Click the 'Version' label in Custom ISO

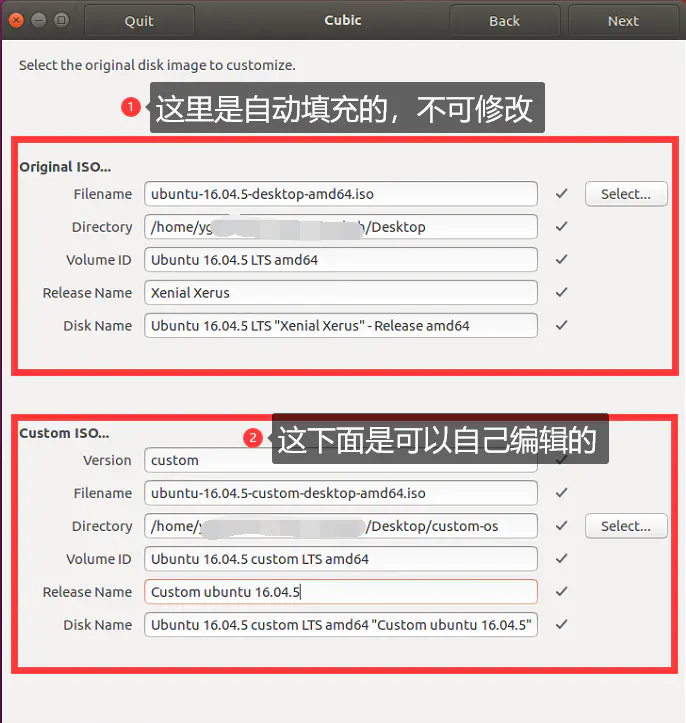[x=107, y=460]
